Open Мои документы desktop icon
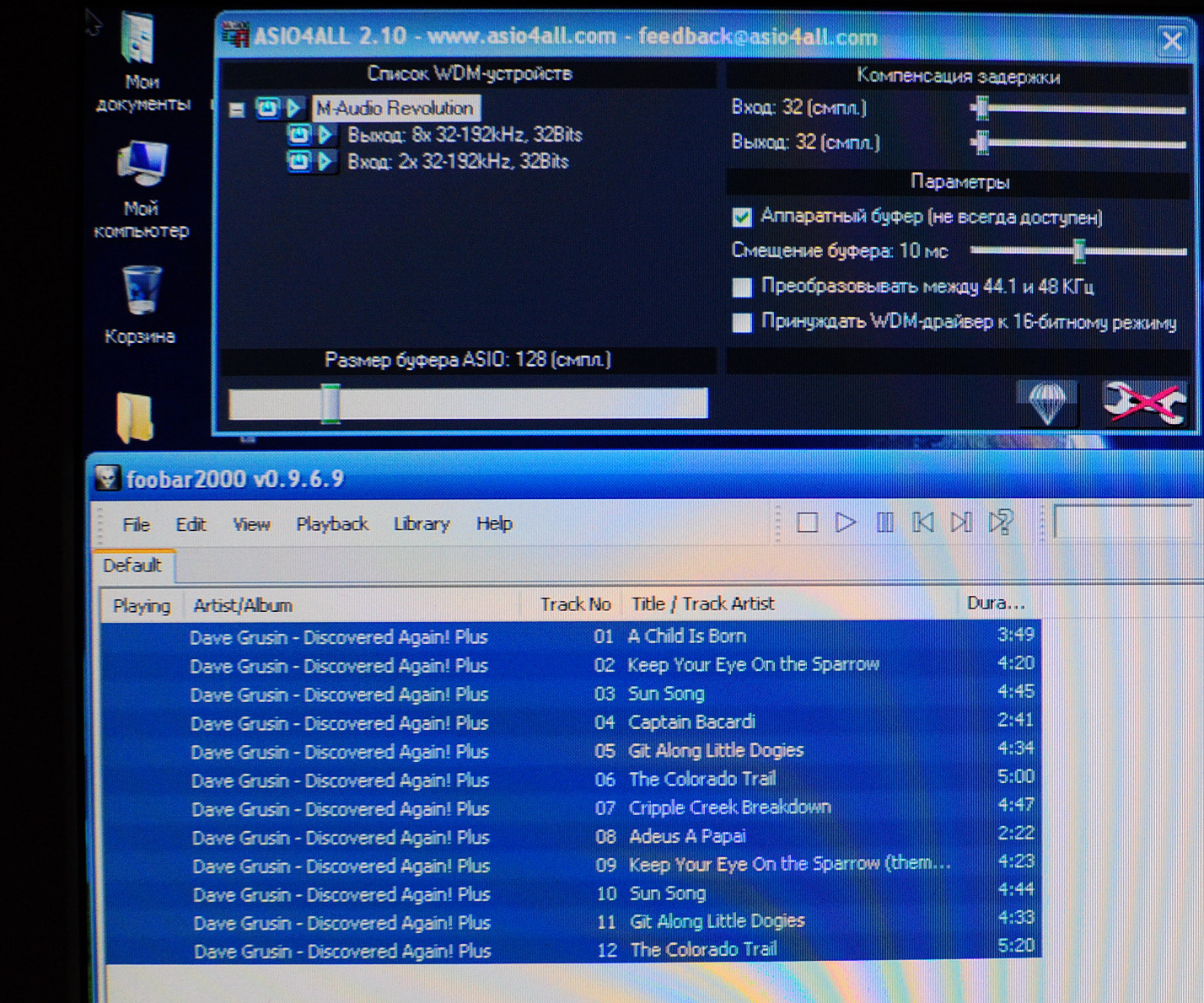 141,61
